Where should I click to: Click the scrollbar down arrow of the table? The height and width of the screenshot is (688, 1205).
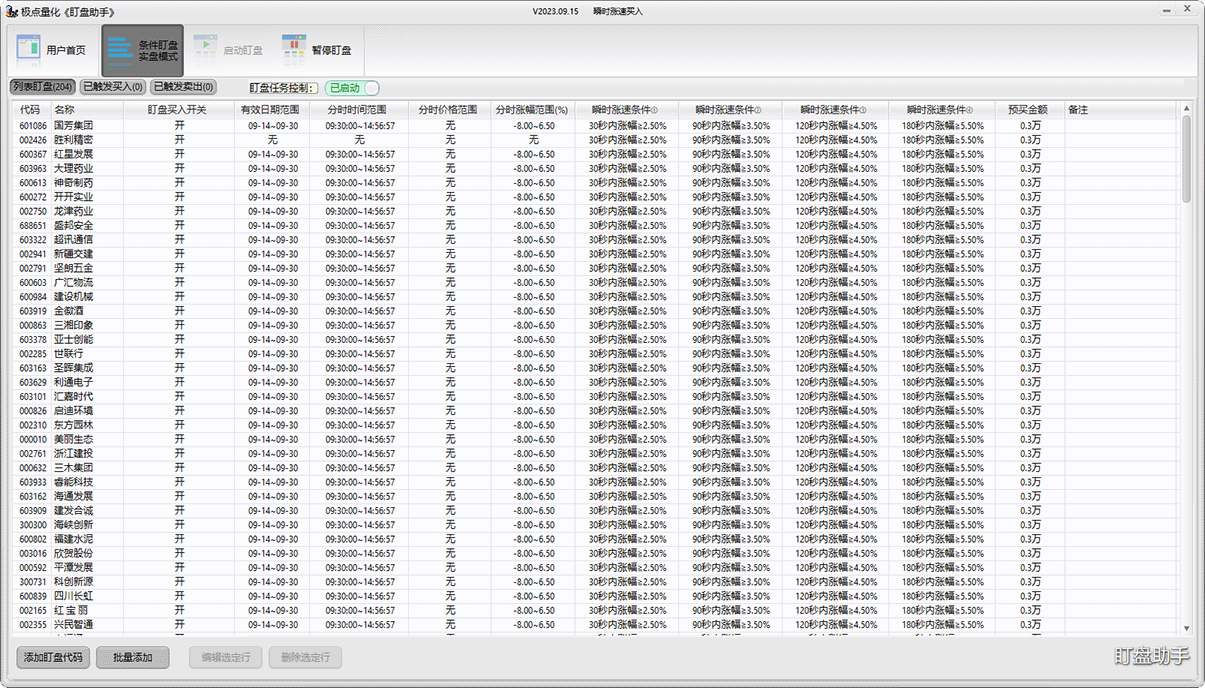1187,628
